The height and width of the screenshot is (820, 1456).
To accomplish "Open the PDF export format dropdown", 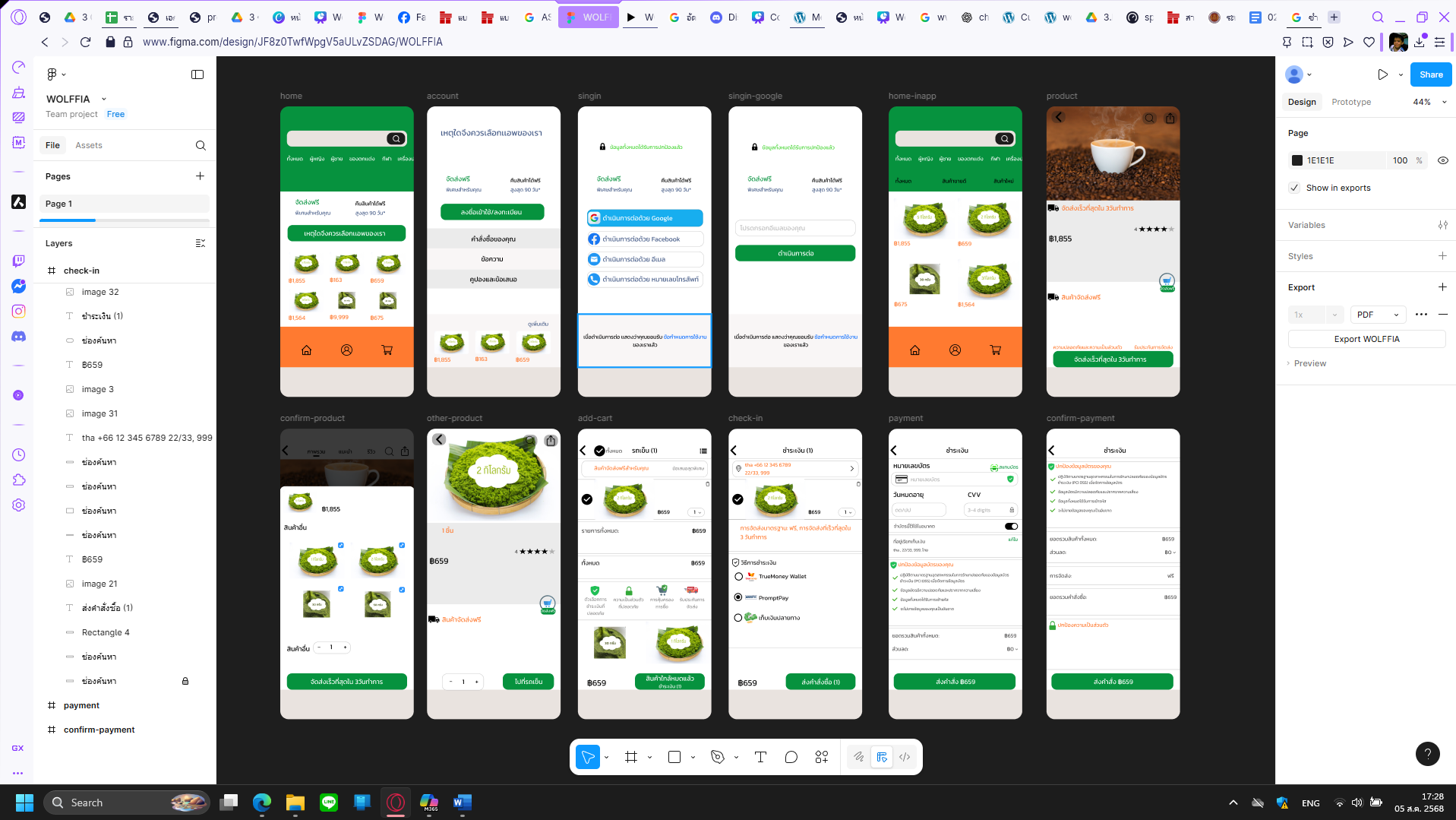I will pos(1378,315).
